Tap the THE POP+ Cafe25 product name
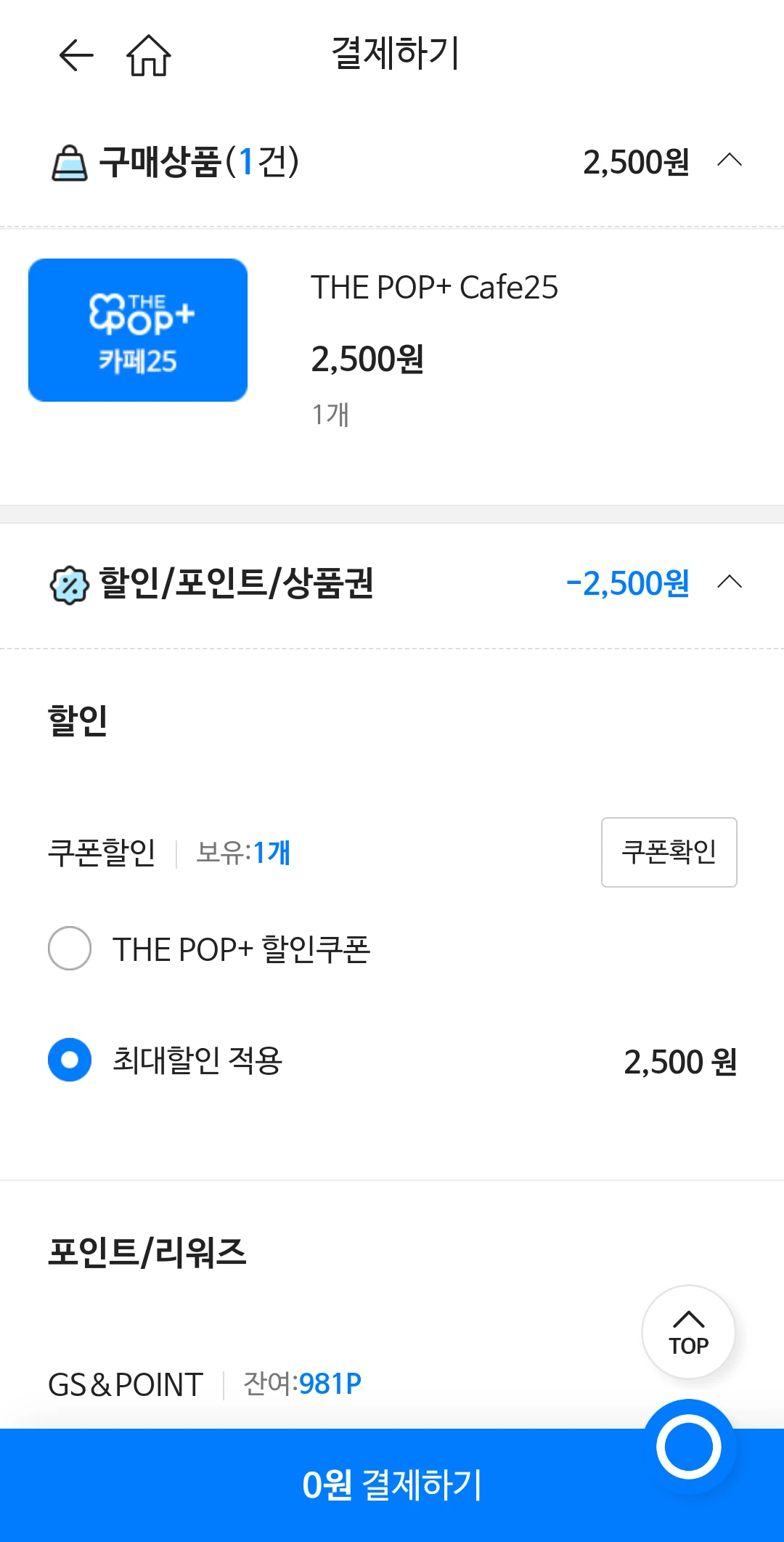The image size is (784, 1542). pyautogui.click(x=434, y=288)
